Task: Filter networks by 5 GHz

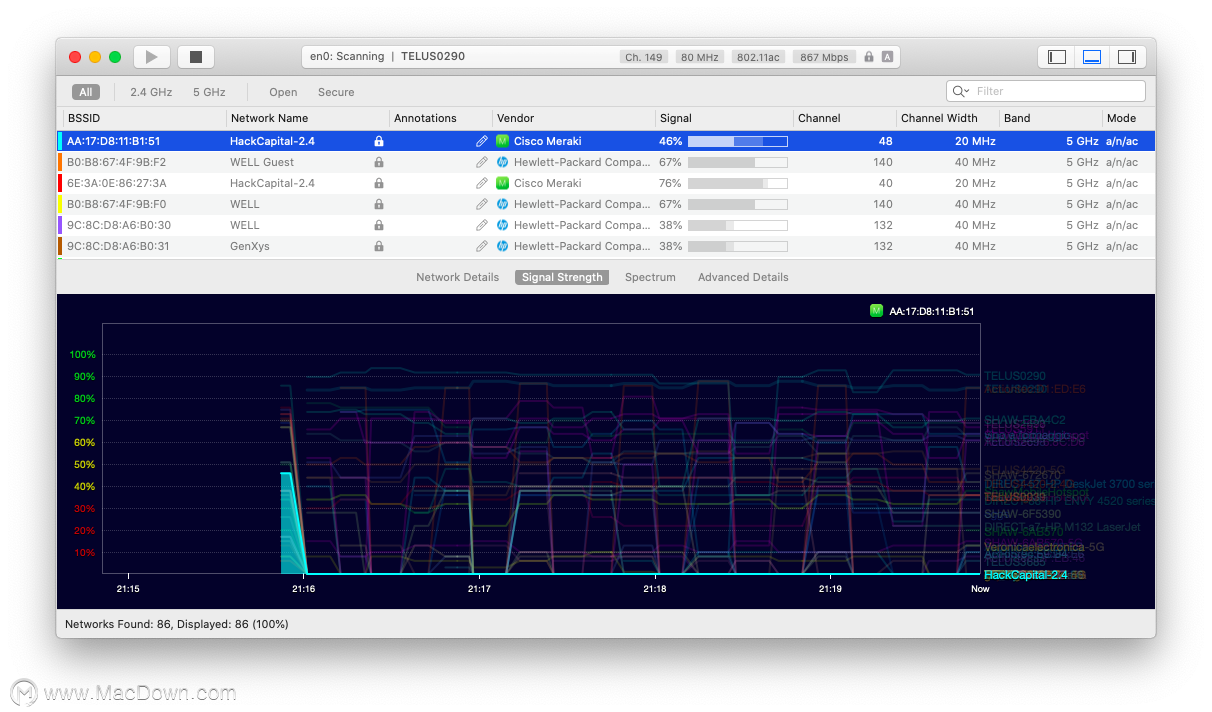Action: [209, 92]
